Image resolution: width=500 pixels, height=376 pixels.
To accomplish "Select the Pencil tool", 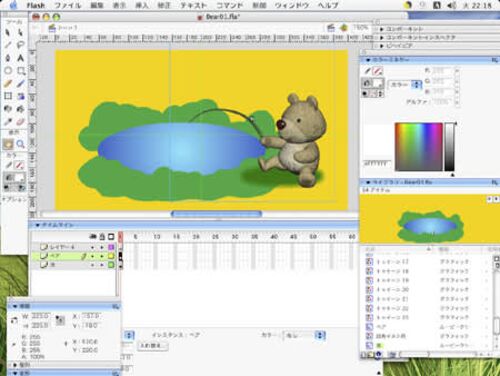I will click(8, 83).
